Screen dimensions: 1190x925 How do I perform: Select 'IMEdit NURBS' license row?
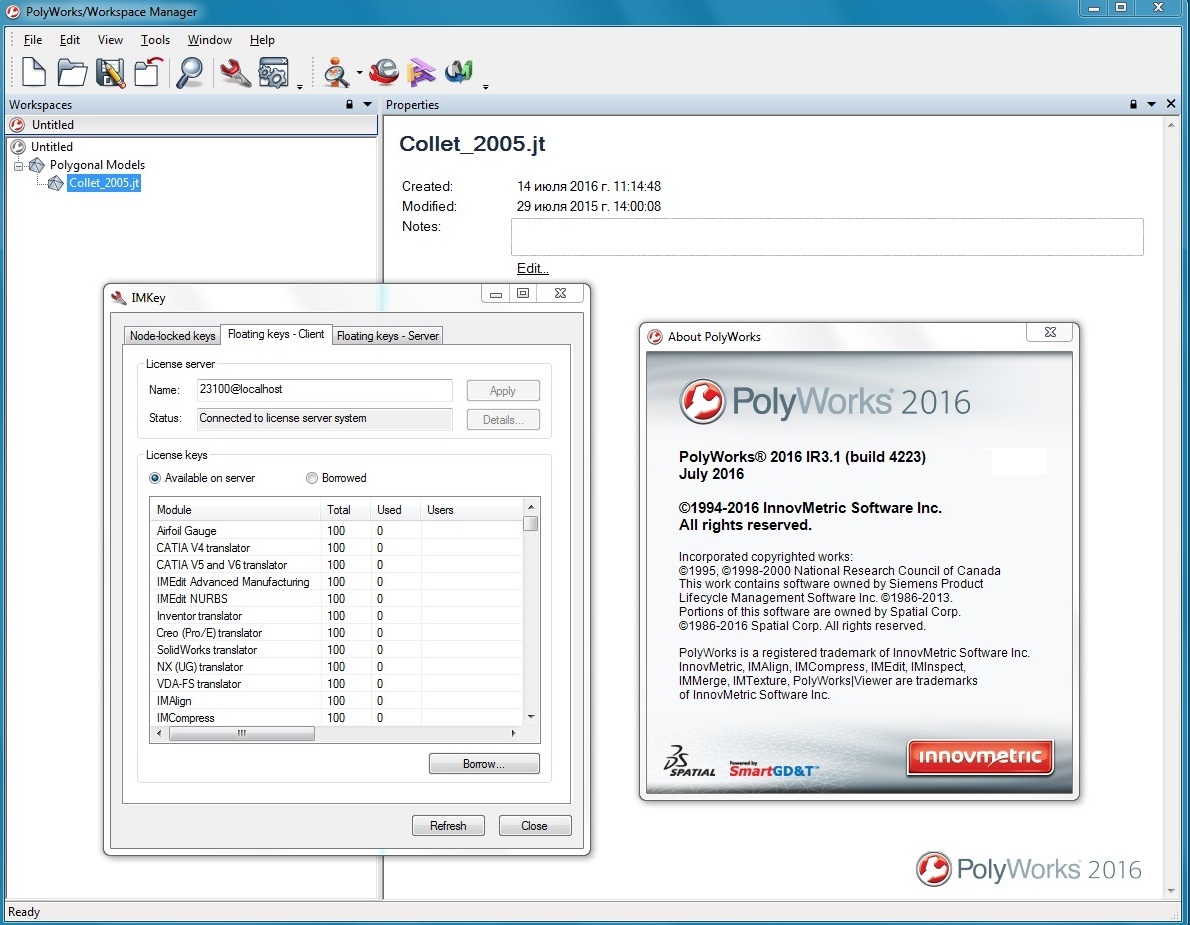336,599
